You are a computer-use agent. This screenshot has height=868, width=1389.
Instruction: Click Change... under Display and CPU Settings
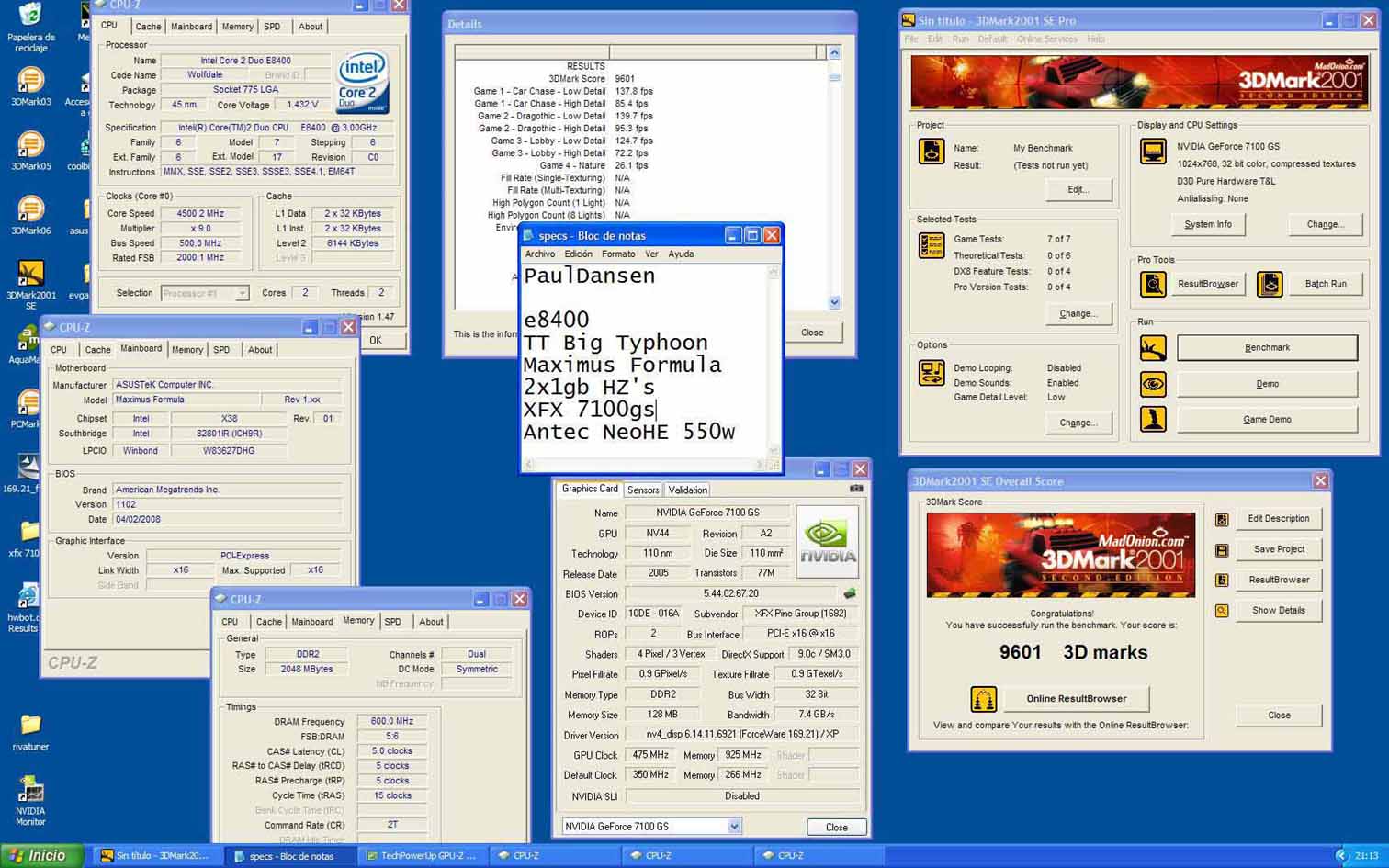1325,224
